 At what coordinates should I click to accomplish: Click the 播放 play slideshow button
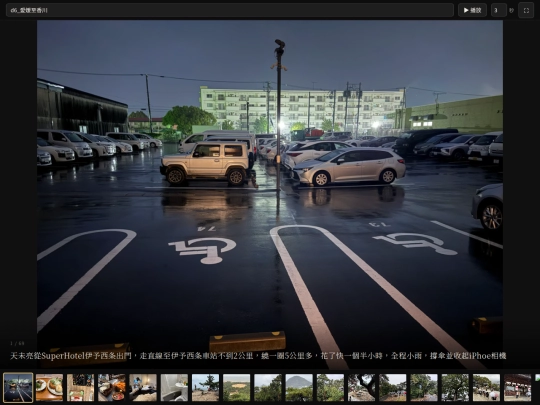(x=472, y=10)
